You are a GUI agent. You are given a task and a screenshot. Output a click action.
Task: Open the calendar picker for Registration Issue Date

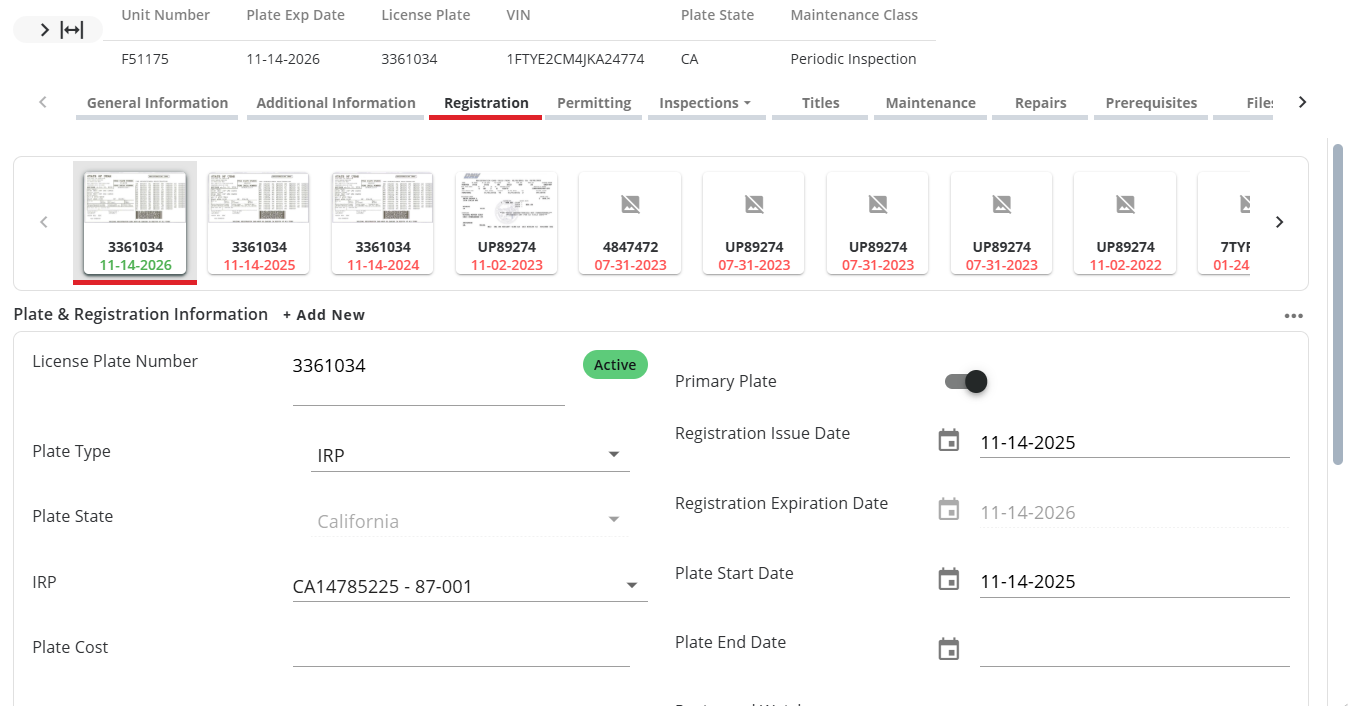pyautogui.click(x=948, y=439)
